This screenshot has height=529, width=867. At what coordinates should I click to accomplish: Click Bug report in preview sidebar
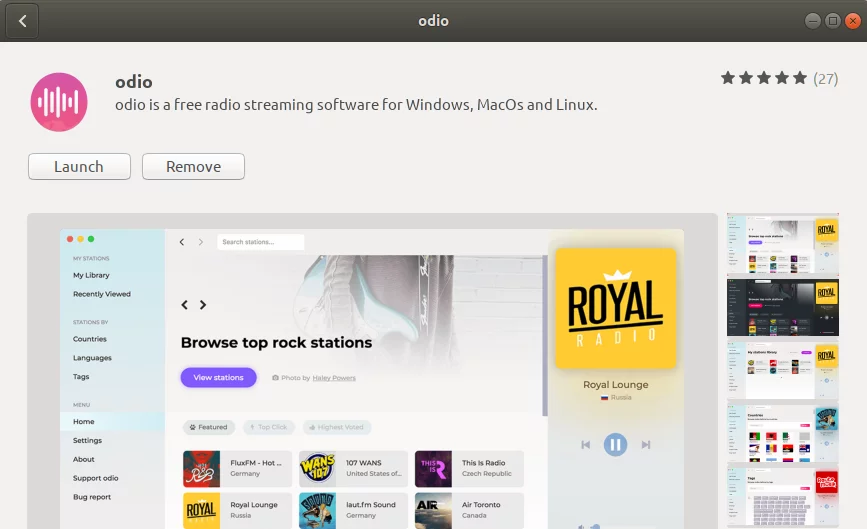coord(92,497)
